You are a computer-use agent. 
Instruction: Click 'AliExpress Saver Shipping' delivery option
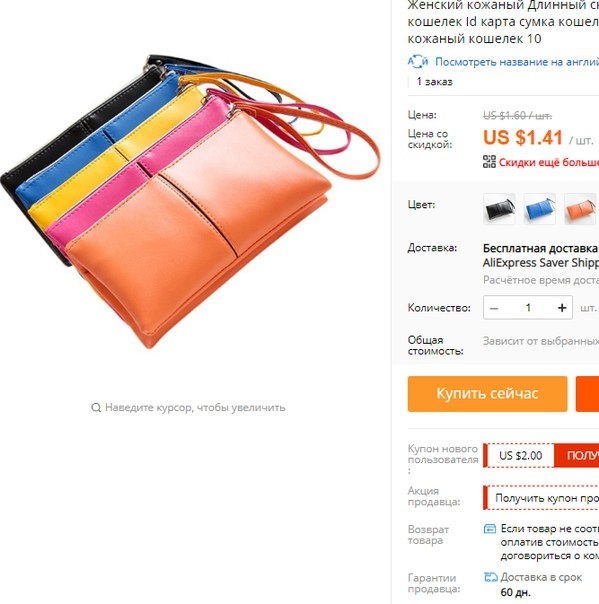541,263
